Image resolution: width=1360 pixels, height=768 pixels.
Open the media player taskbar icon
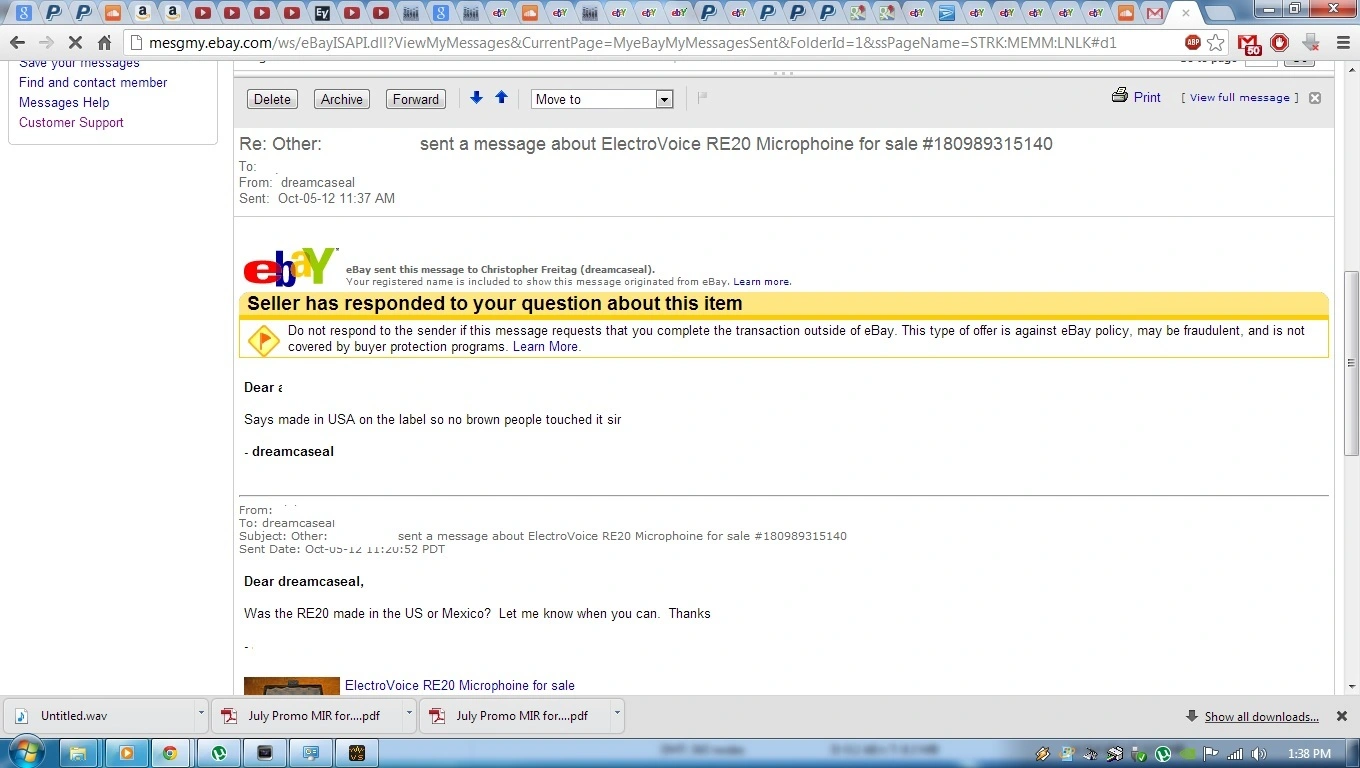[x=126, y=753]
